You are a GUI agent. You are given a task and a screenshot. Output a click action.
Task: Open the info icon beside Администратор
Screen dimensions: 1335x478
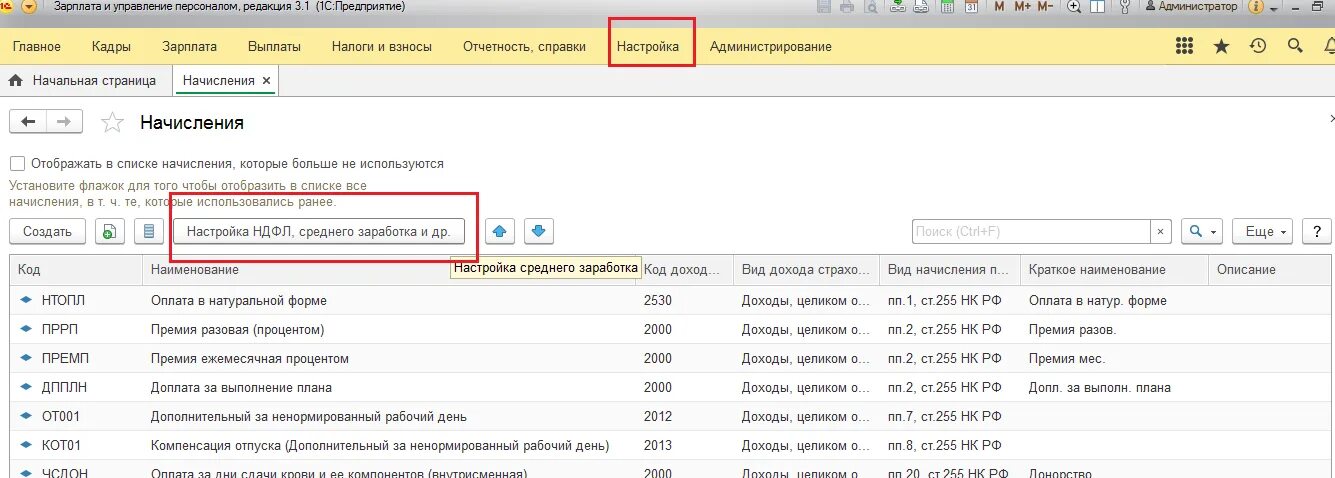tap(1255, 6)
